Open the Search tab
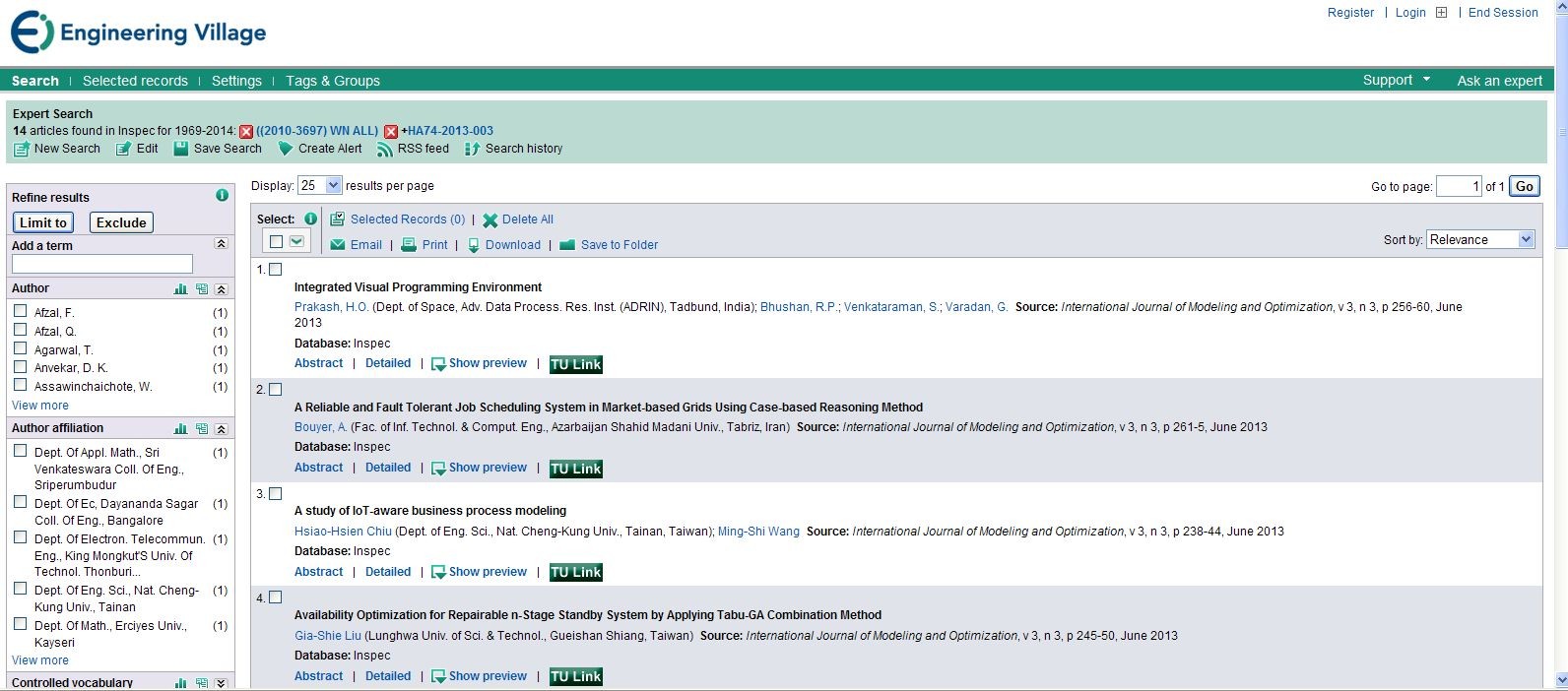 35,81
